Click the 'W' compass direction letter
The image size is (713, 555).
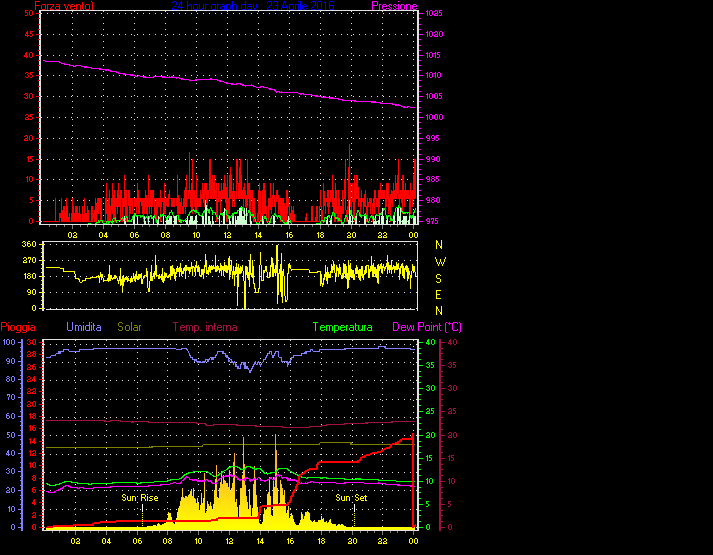coord(440,261)
